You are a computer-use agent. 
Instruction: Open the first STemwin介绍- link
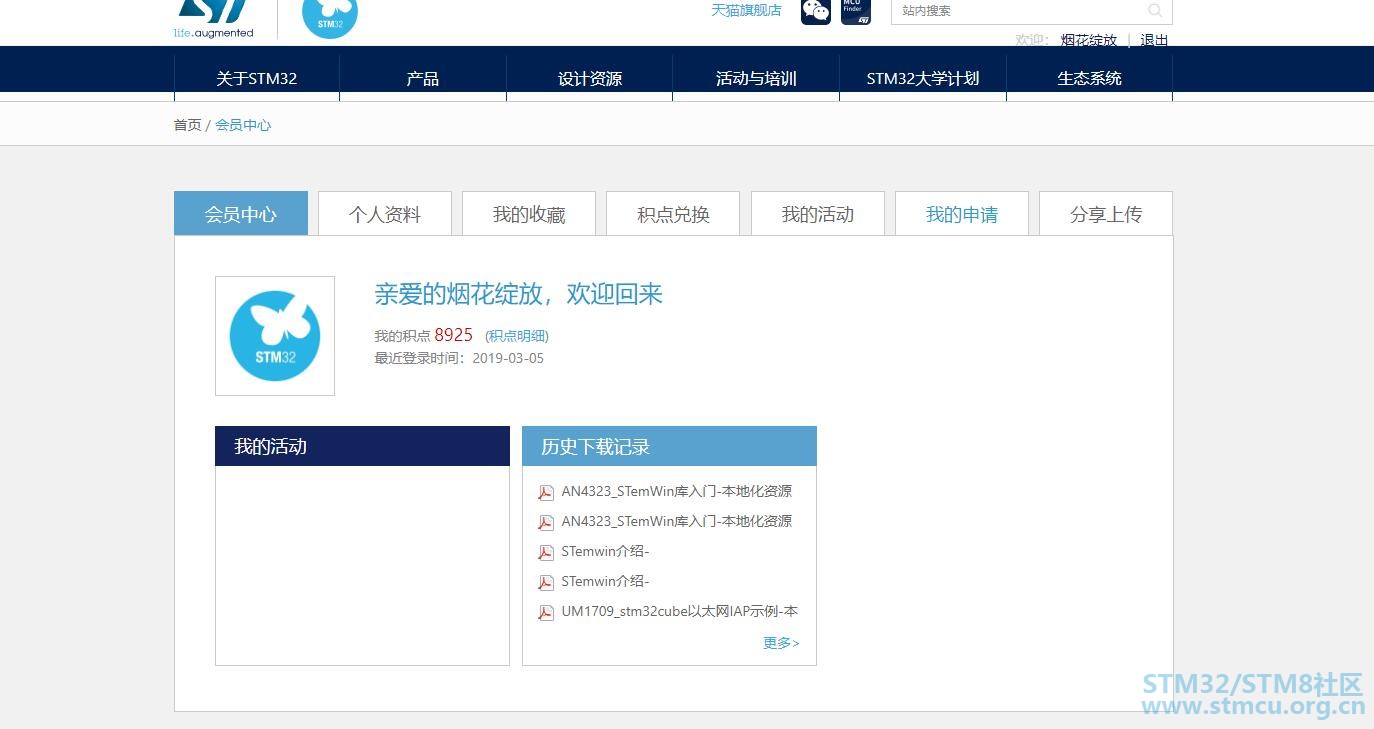[x=605, y=551]
